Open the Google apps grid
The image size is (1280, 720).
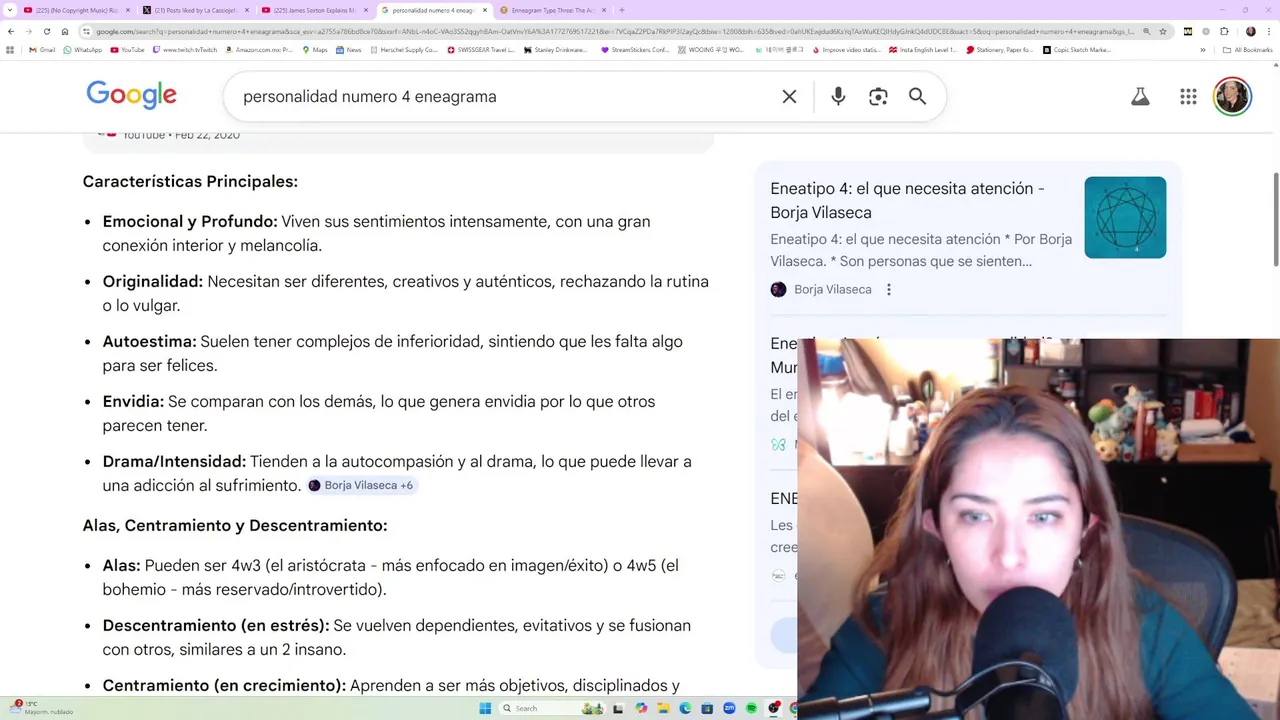(x=1188, y=96)
